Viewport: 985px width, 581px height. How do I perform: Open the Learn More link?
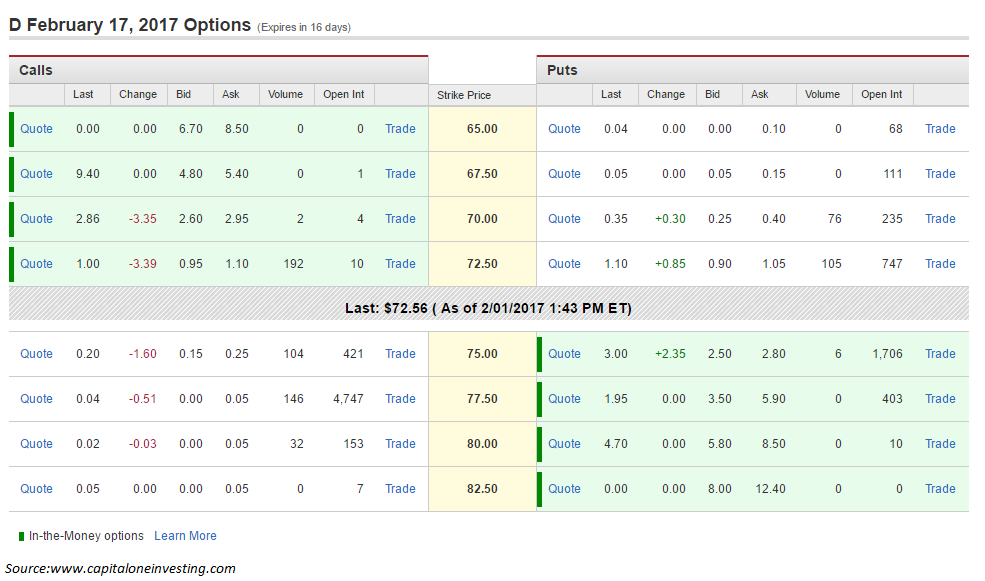tap(185, 536)
